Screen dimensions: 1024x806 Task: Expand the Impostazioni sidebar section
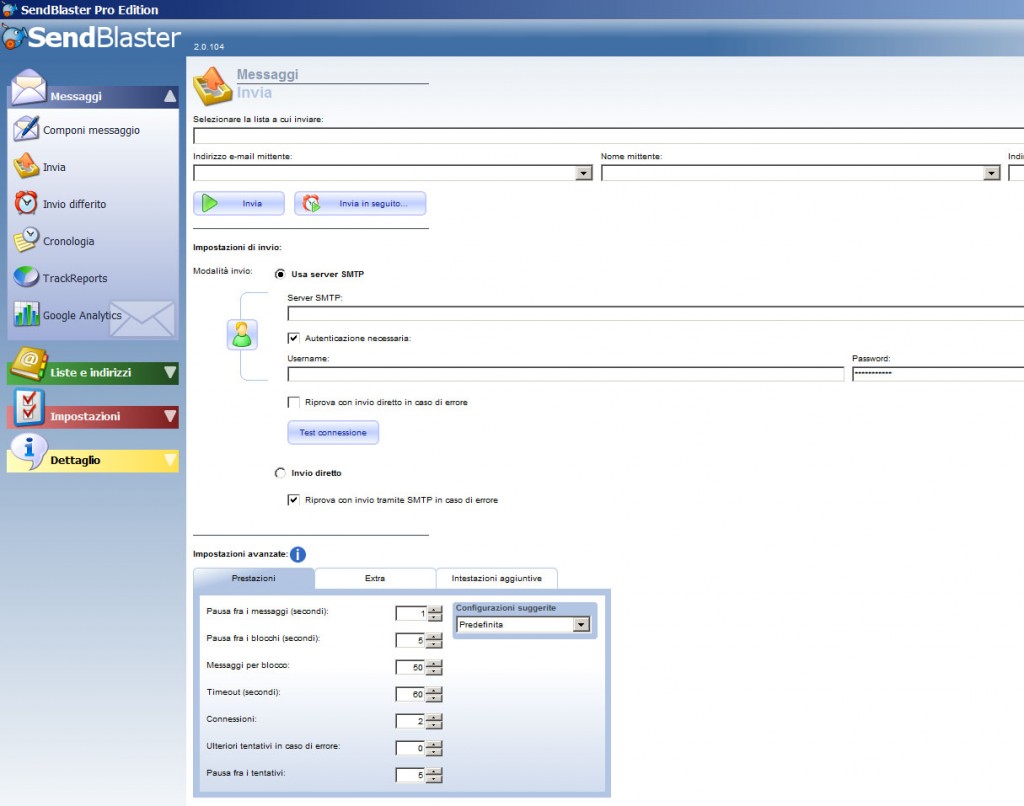point(170,416)
